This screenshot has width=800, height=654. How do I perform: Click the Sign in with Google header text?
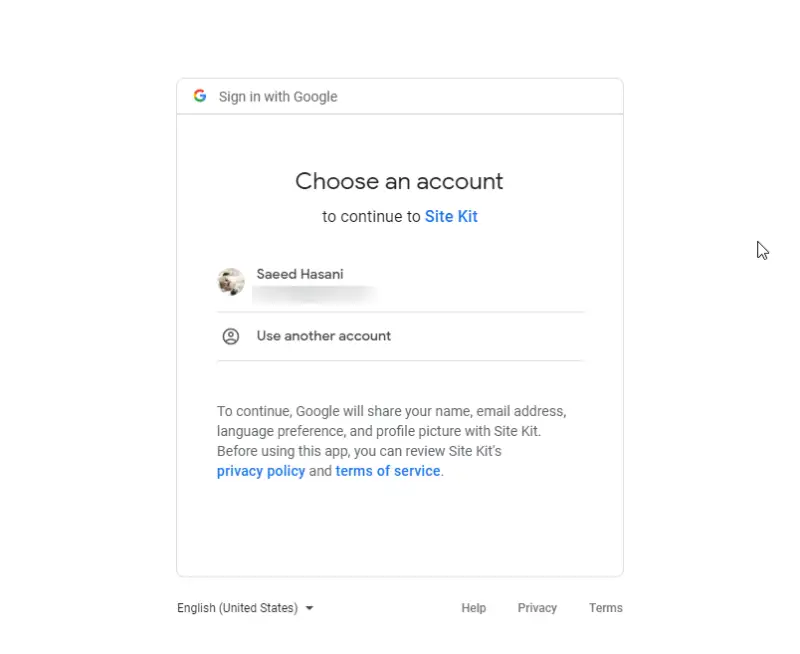coord(278,97)
